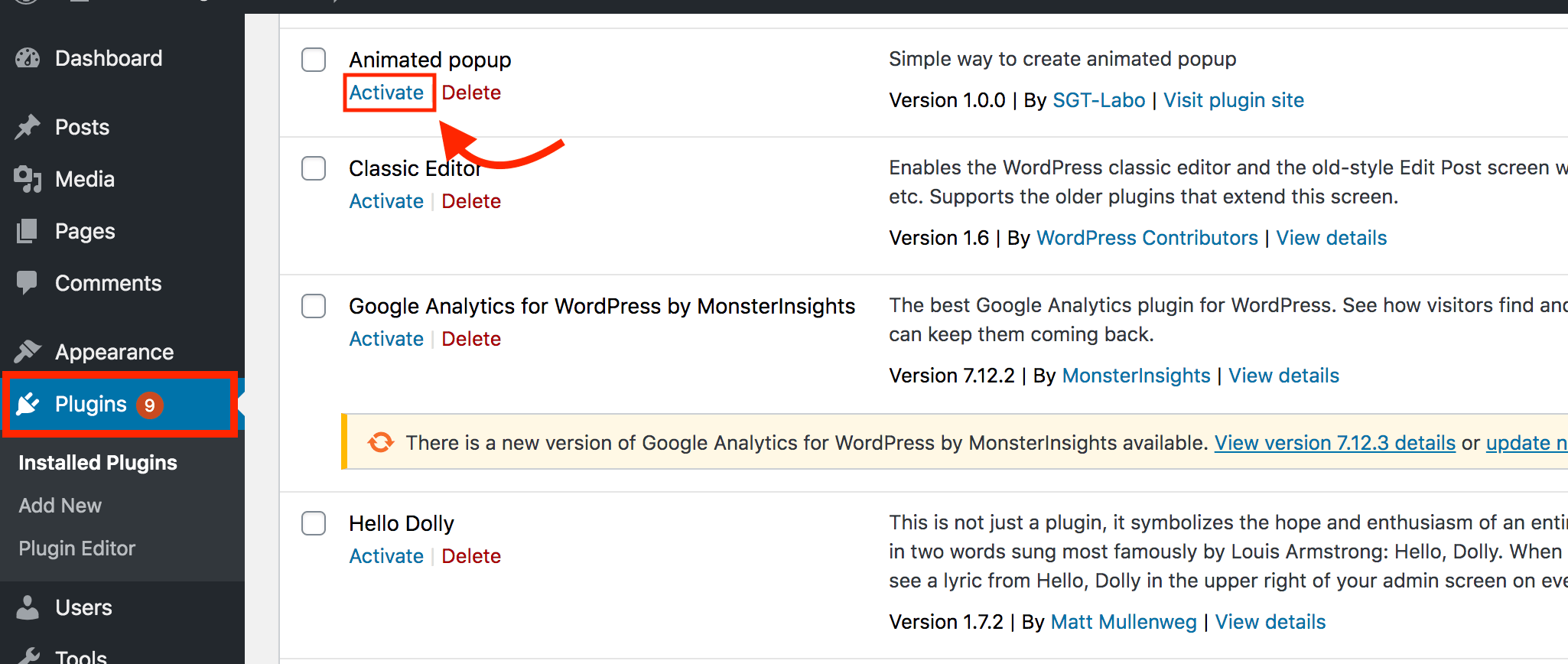The image size is (1568, 664).
Task: Tick the Hello Dolly plugin checkbox
Action: coord(314,523)
